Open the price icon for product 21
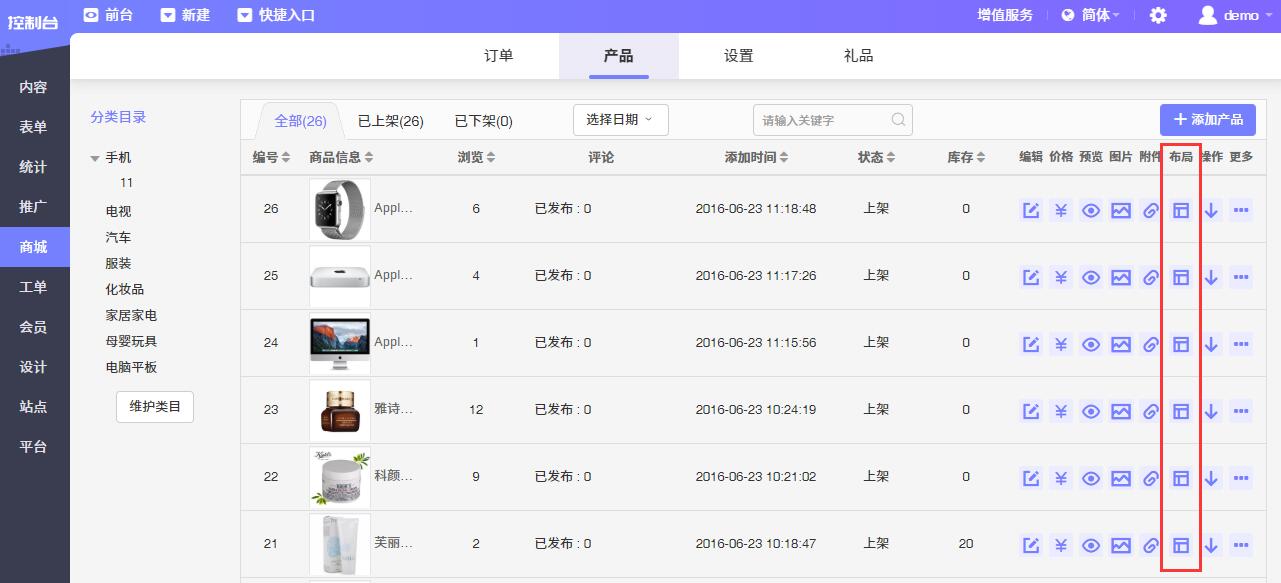 coord(1061,545)
